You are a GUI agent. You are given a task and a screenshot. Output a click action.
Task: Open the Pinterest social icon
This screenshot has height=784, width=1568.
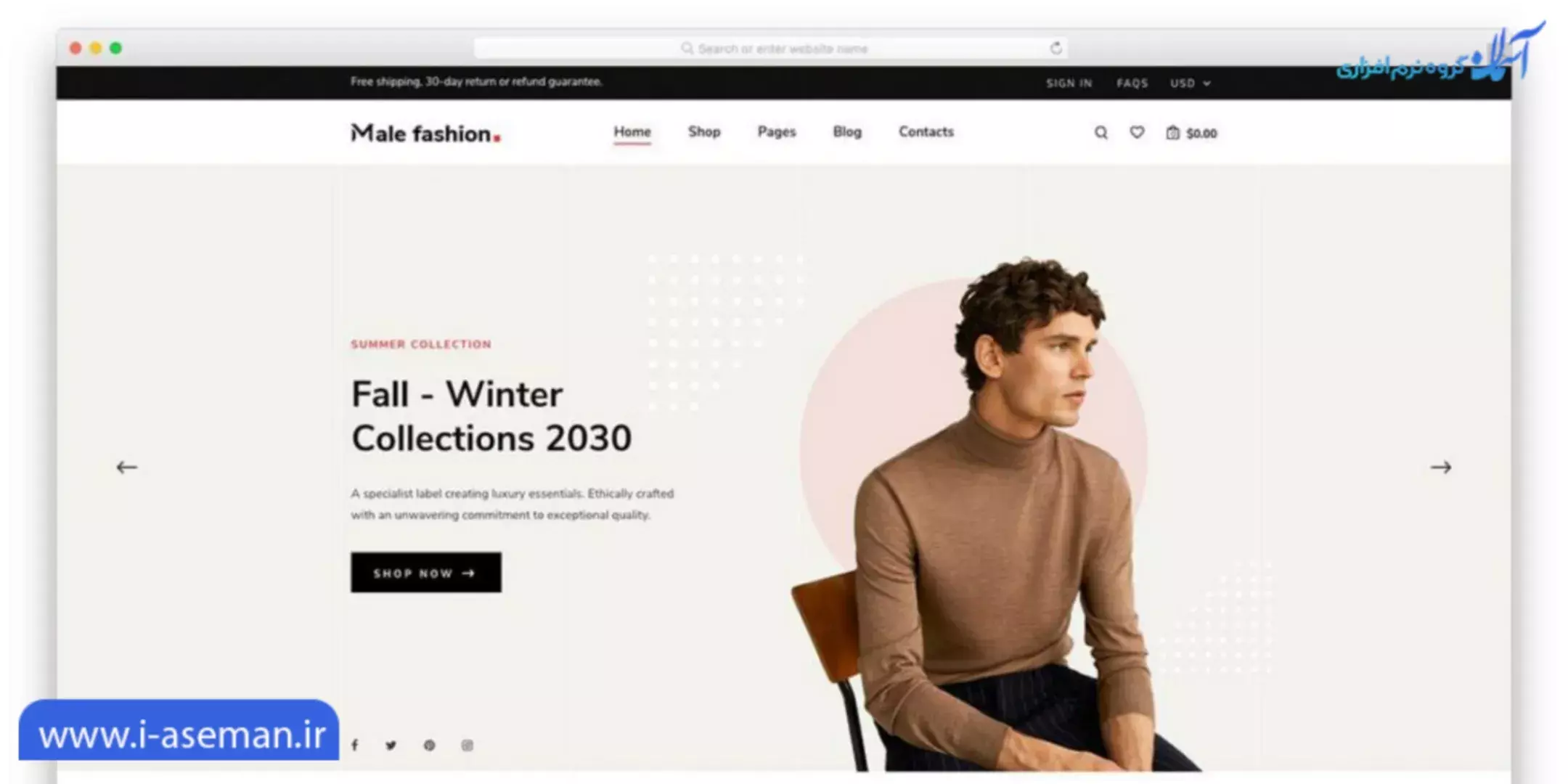coord(430,746)
